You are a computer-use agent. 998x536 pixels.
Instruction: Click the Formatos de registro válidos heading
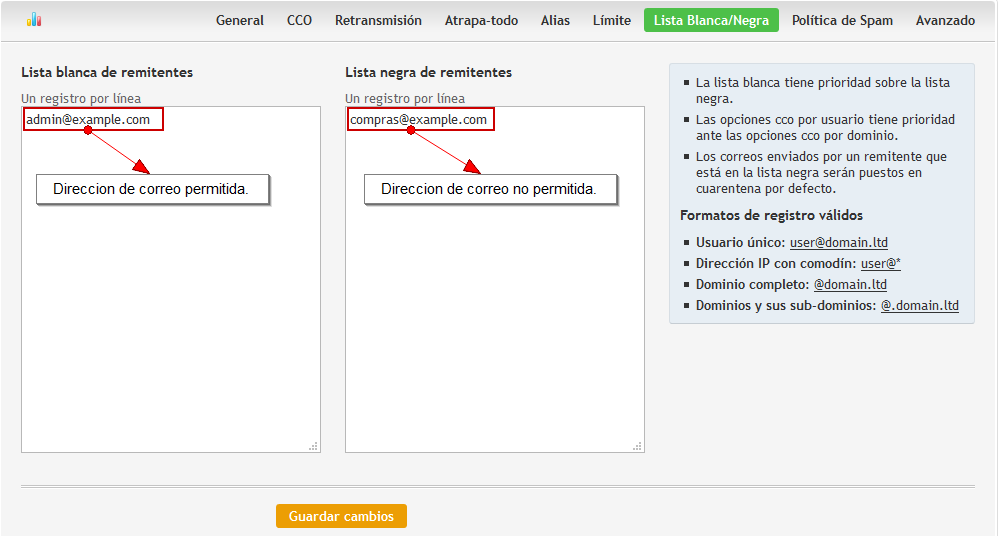771,215
